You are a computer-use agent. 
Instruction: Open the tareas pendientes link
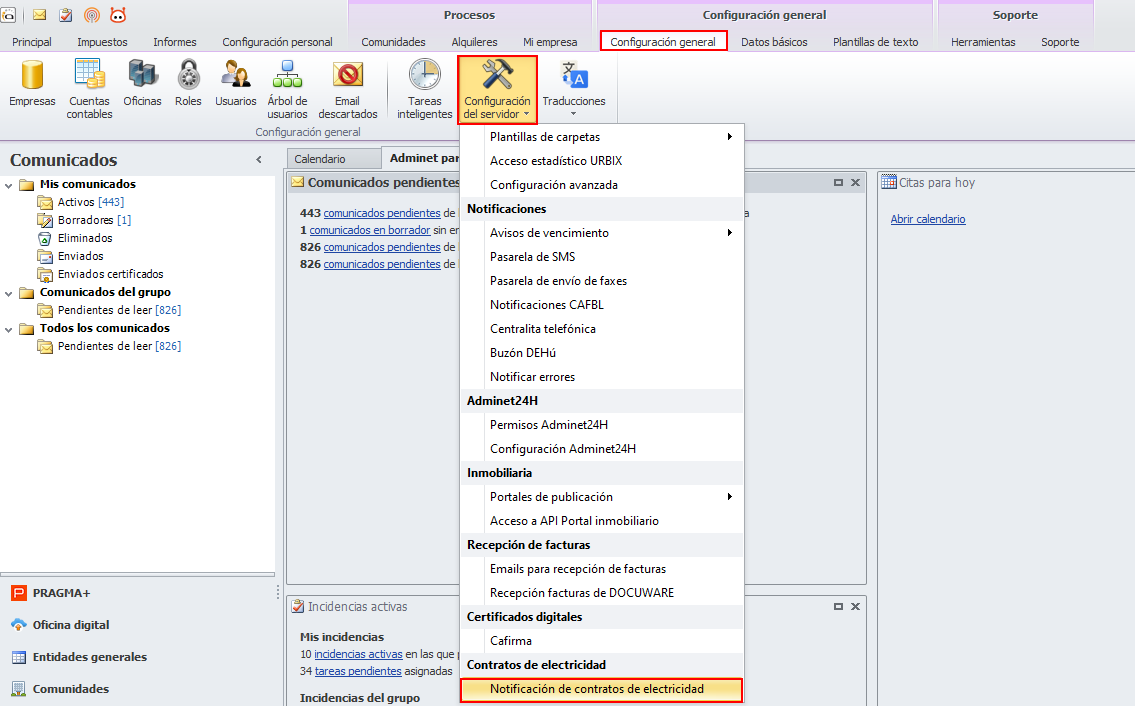click(358, 671)
